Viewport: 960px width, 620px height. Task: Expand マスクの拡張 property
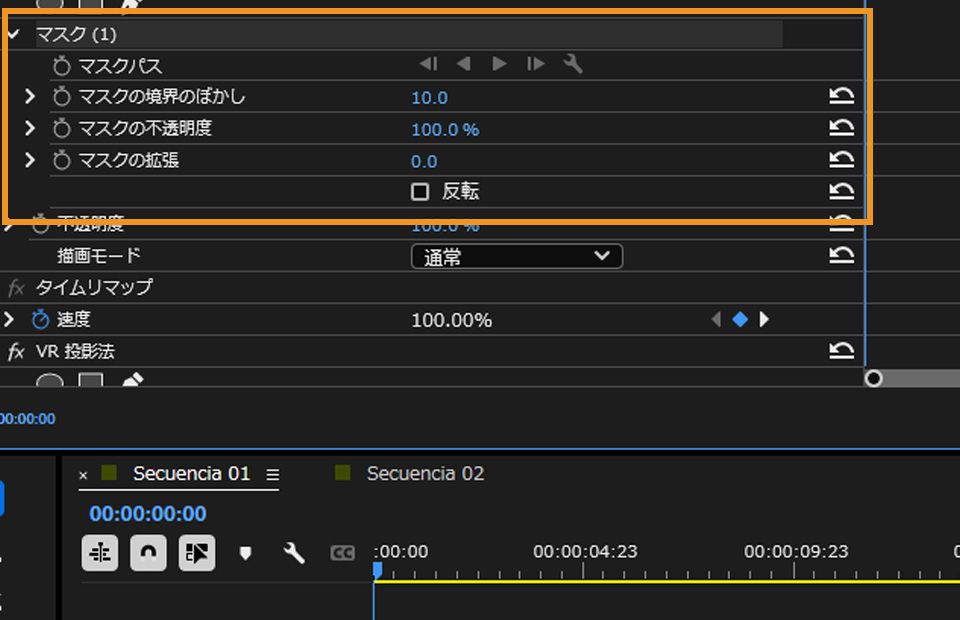point(29,160)
